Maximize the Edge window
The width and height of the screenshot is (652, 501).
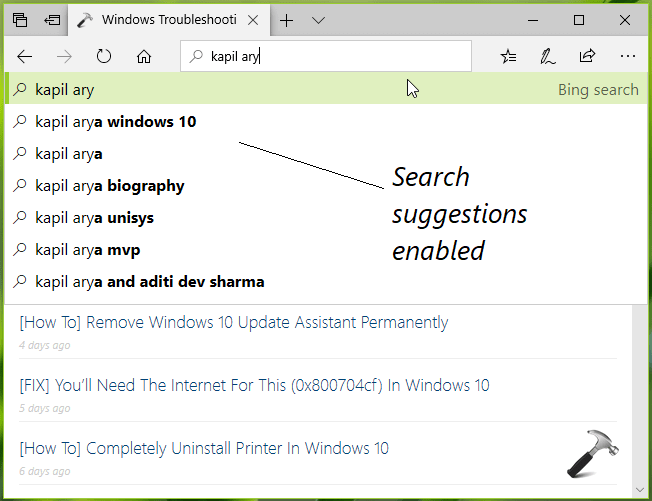[578, 20]
